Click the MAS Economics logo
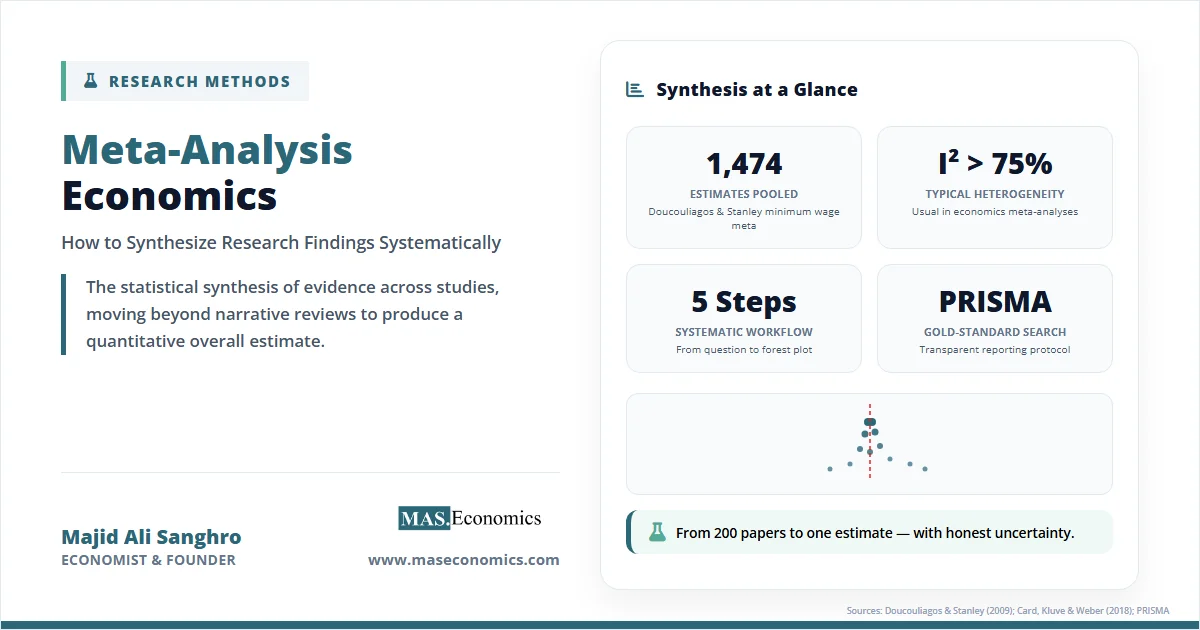This screenshot has height=630, width=1200. (470, 518)
